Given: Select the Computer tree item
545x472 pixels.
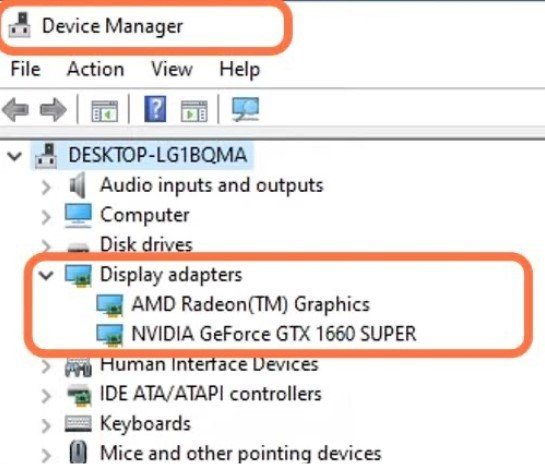Looking at the screenshot, I should point(145,215).
